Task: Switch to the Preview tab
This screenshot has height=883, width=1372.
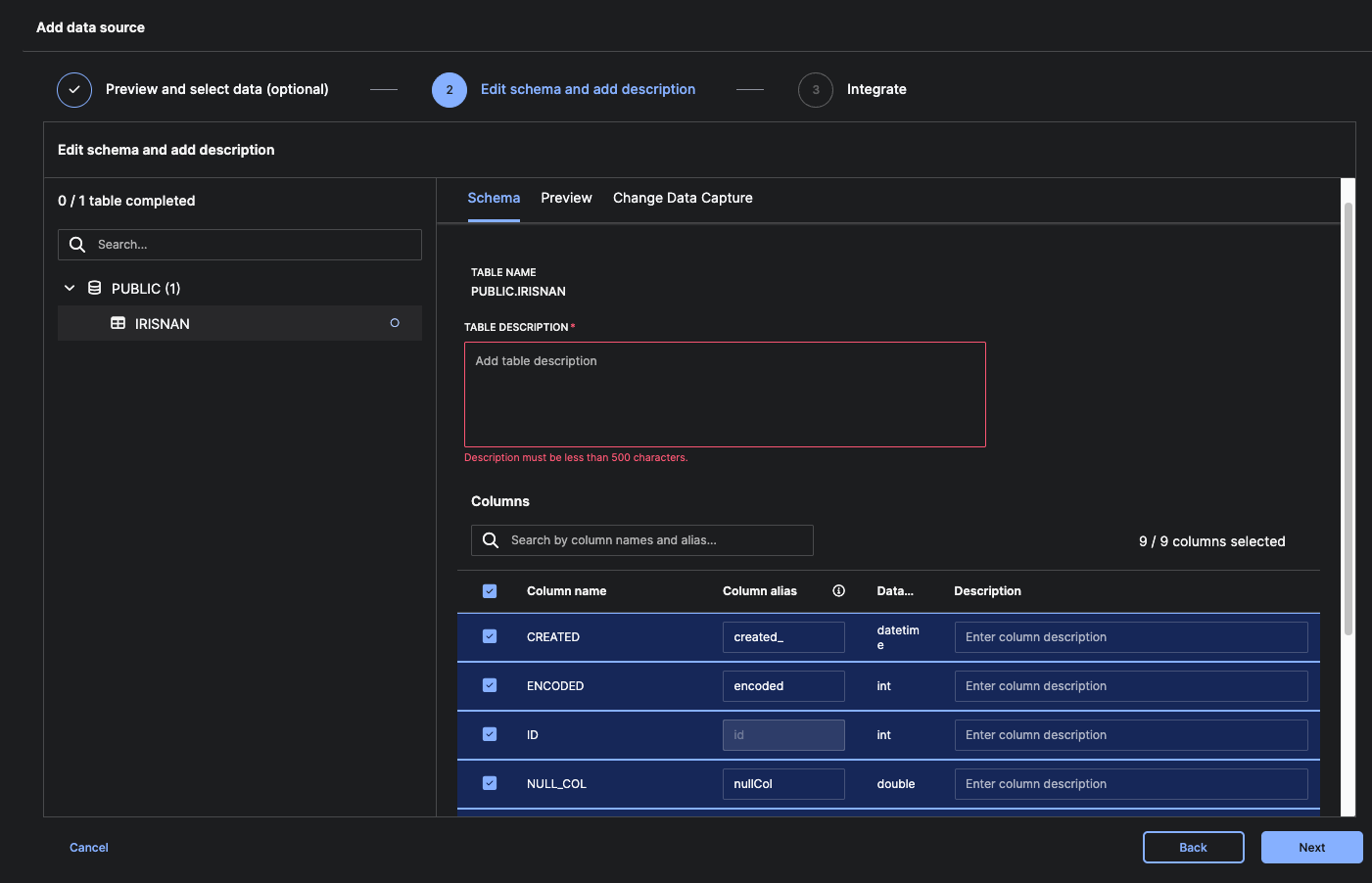Action: click(566, 198)
